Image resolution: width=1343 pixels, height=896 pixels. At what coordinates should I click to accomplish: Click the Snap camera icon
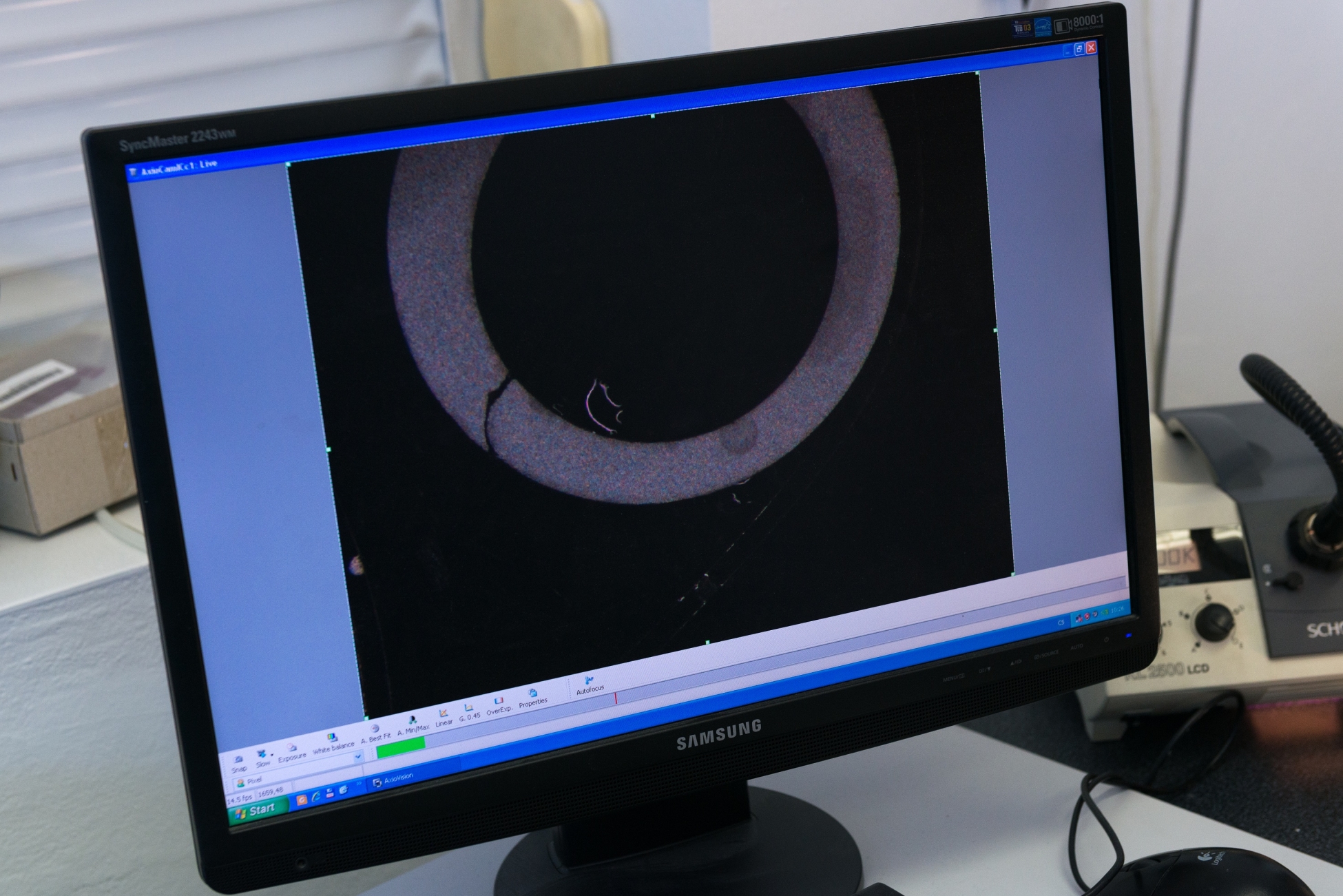tap(238, 760)
